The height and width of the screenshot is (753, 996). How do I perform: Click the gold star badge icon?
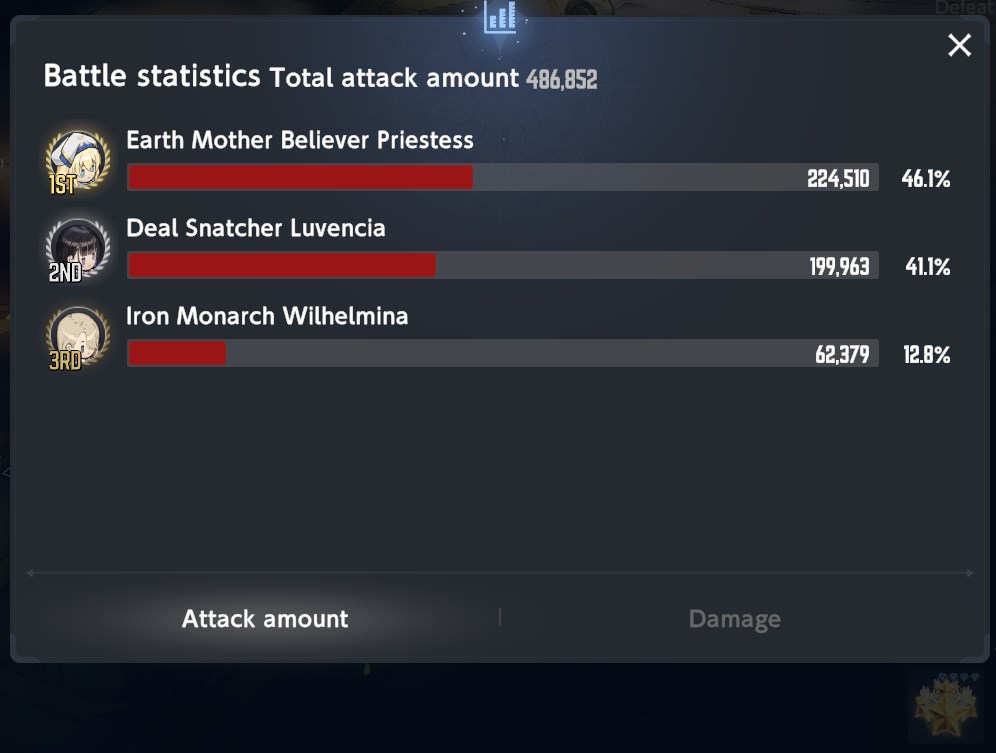point(946,707)
